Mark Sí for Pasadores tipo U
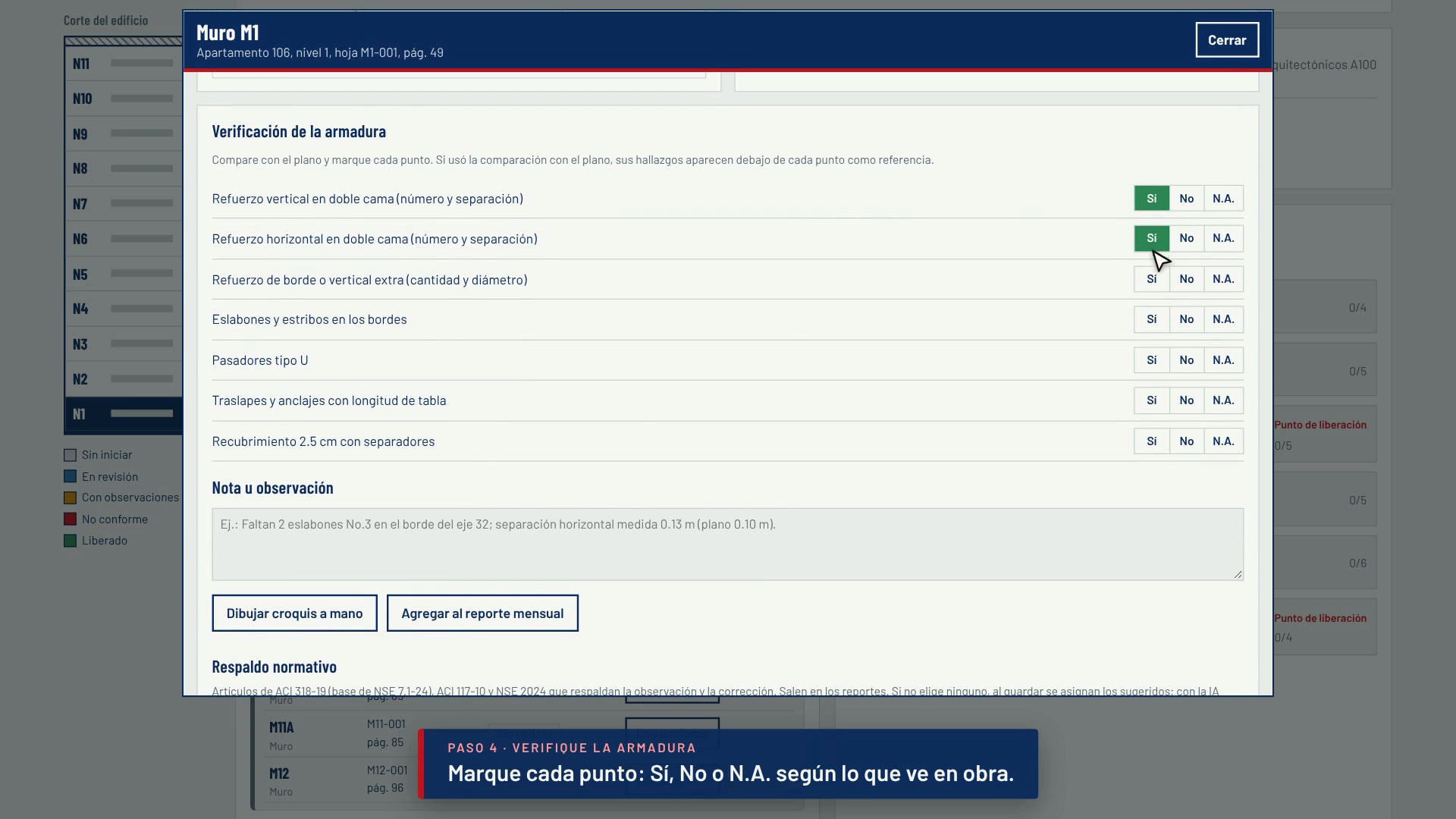 [1151, 360]
